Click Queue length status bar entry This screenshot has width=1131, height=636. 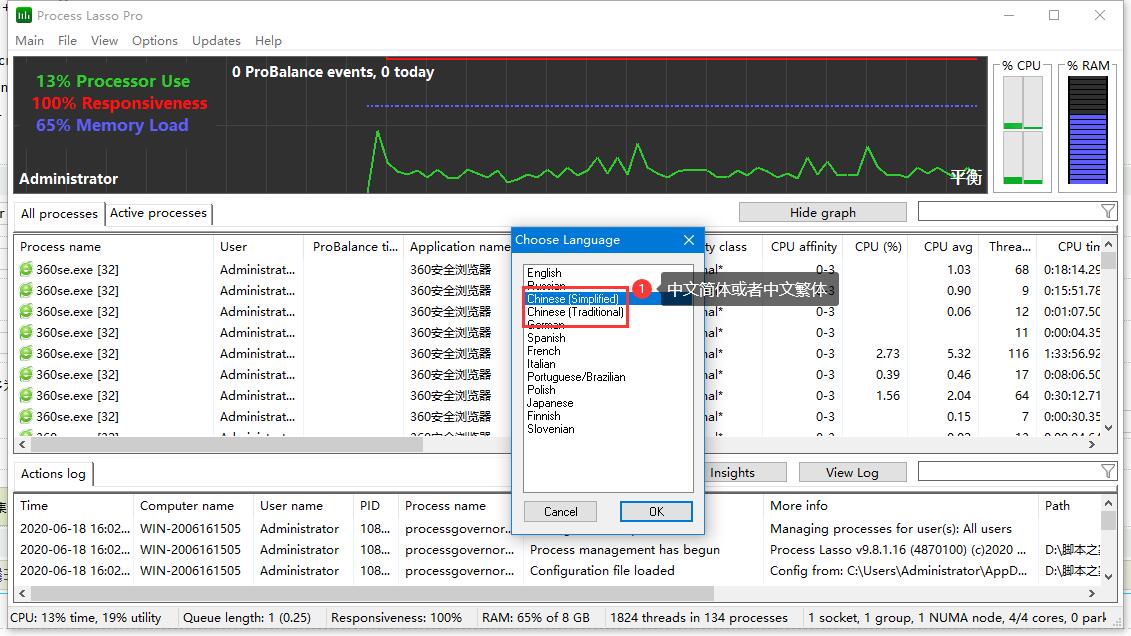[x=247, y=618]
